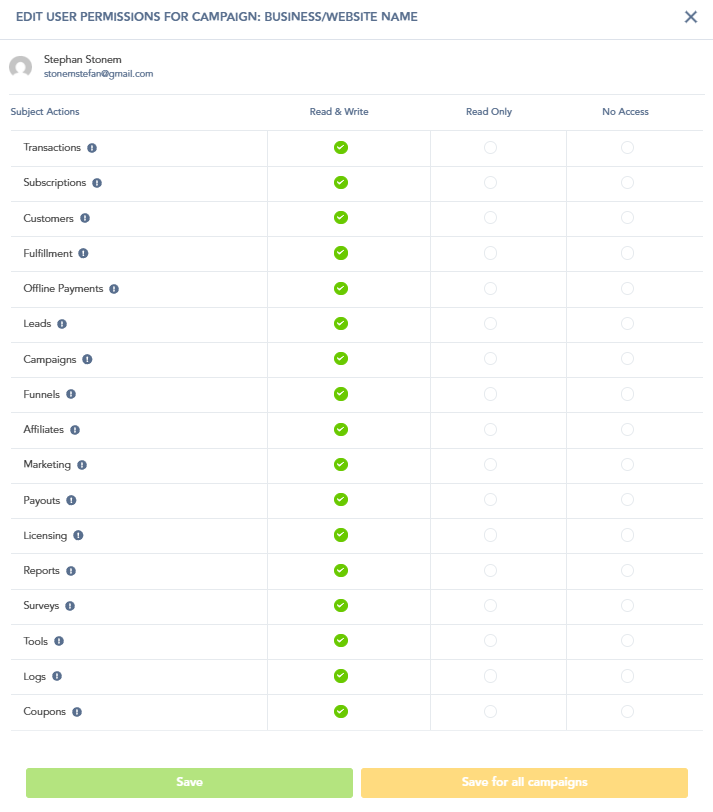Set Surveys to Read Only
The width and height of the screenshot is (713, 812).
490,606
